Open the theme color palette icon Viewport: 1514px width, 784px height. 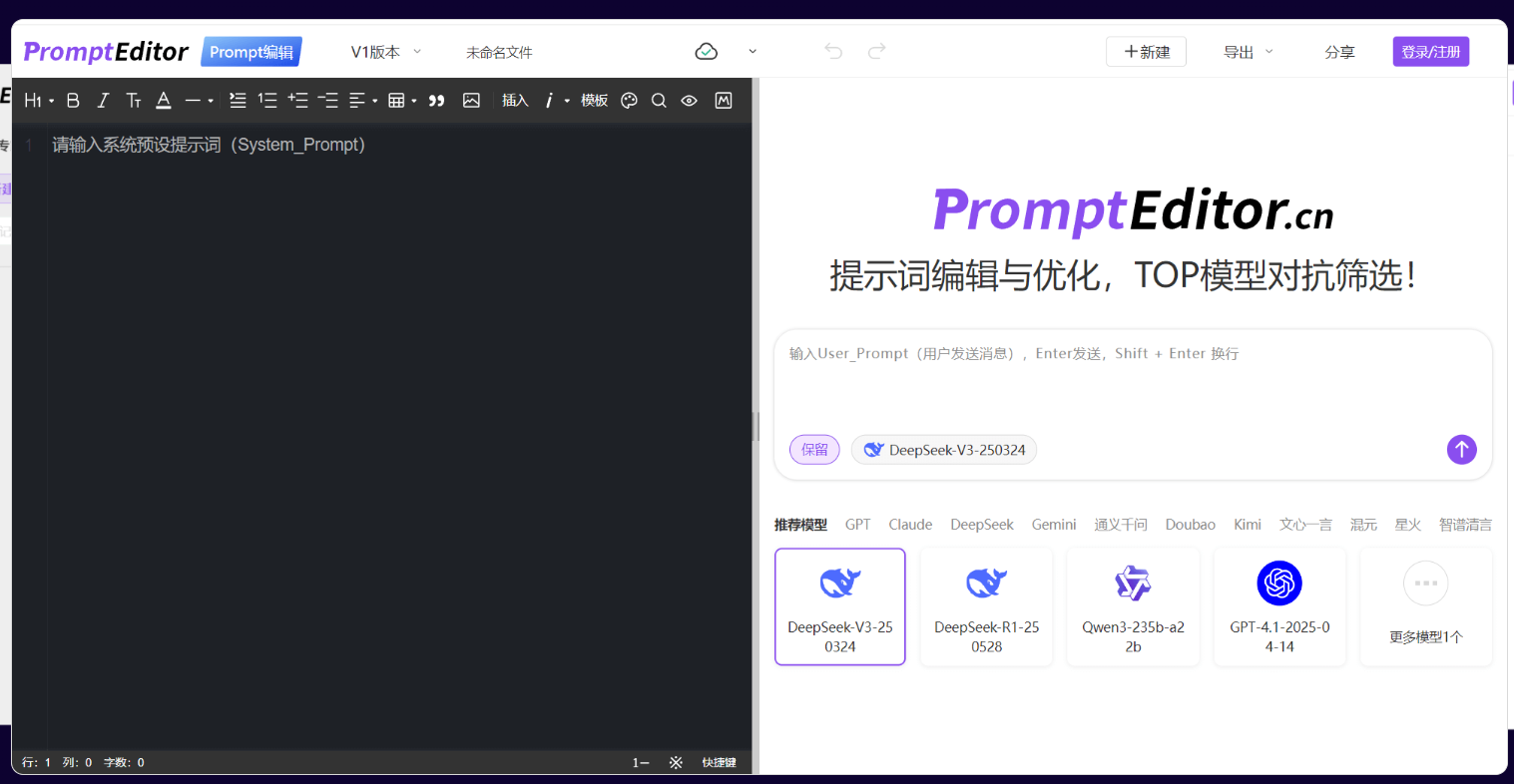[x=629, y=101]
